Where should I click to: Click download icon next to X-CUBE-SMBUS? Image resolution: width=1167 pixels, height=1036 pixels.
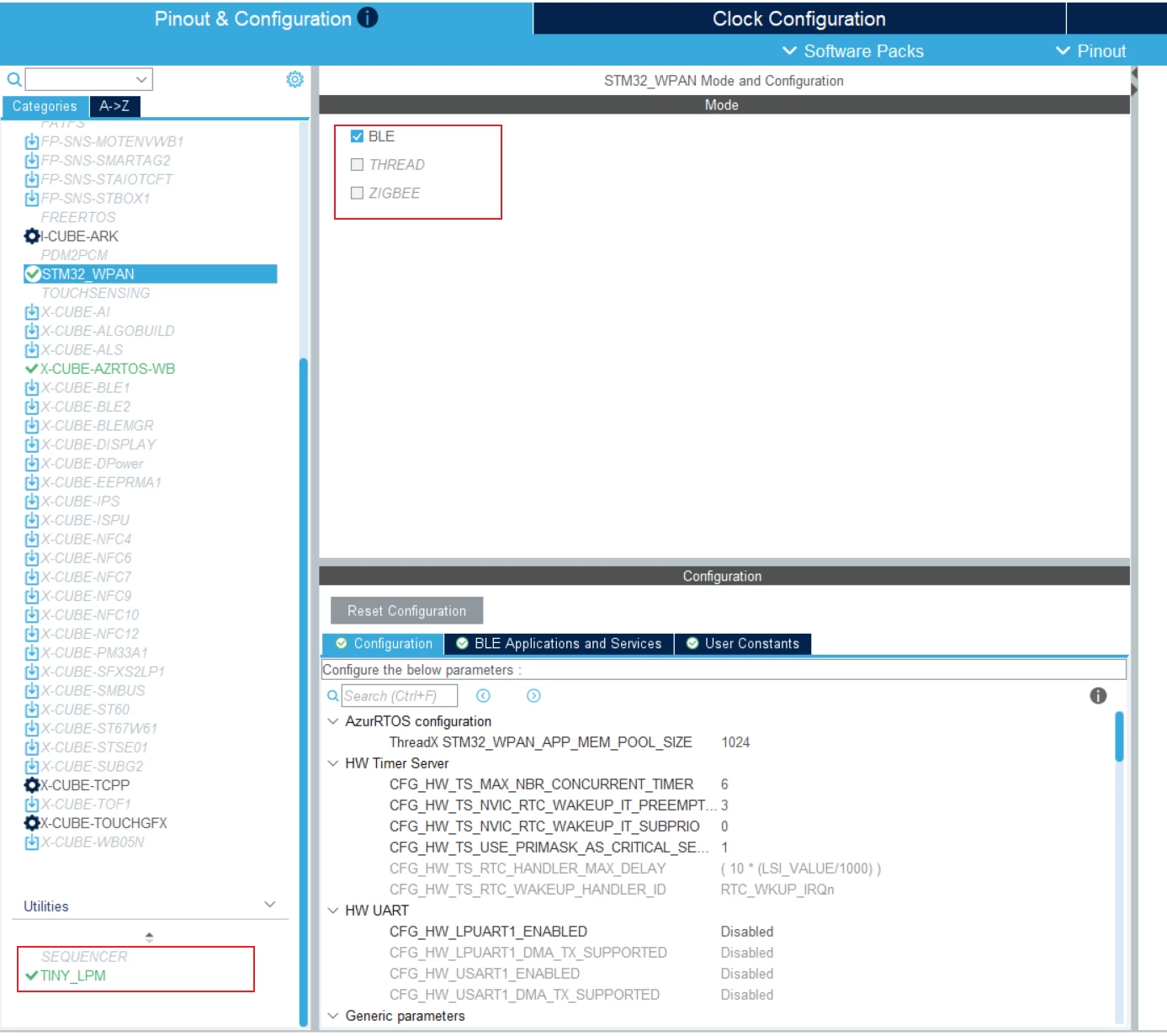(x=32, y=691)
